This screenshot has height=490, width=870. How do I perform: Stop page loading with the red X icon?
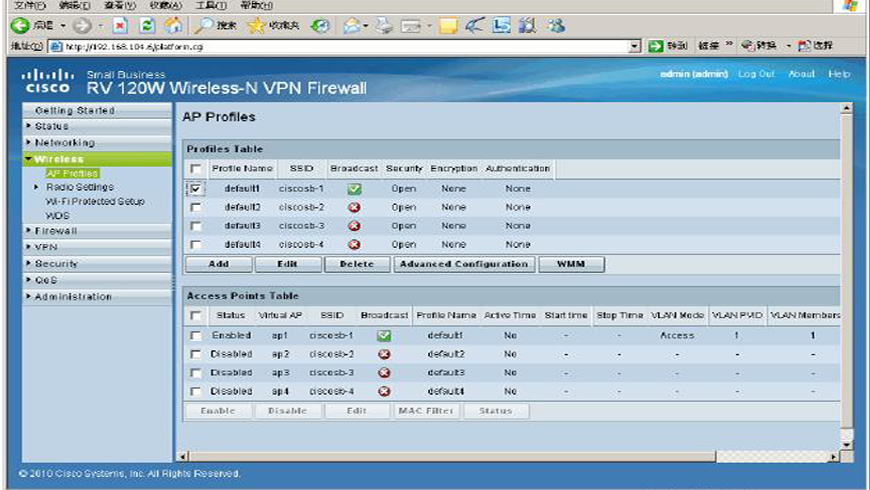click(120, 26)
